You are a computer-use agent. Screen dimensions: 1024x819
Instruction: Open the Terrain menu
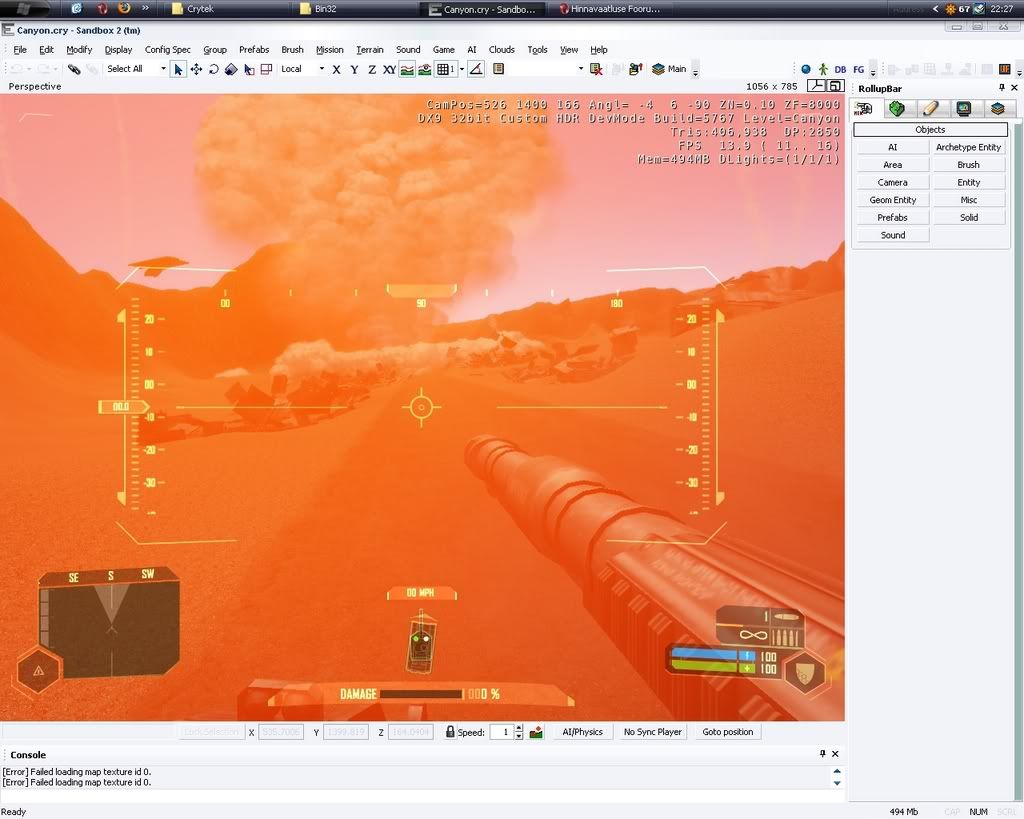pos(370,50)
